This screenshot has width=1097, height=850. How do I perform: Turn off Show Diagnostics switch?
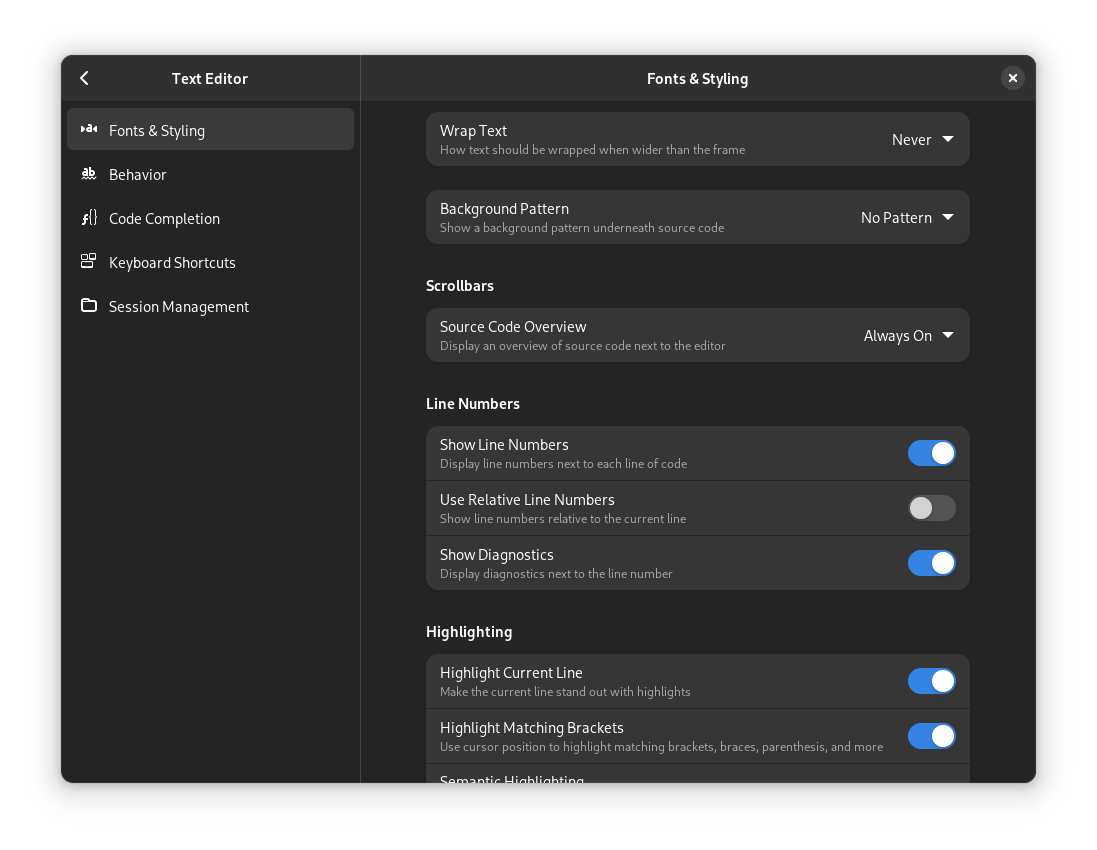click(931, 563)
